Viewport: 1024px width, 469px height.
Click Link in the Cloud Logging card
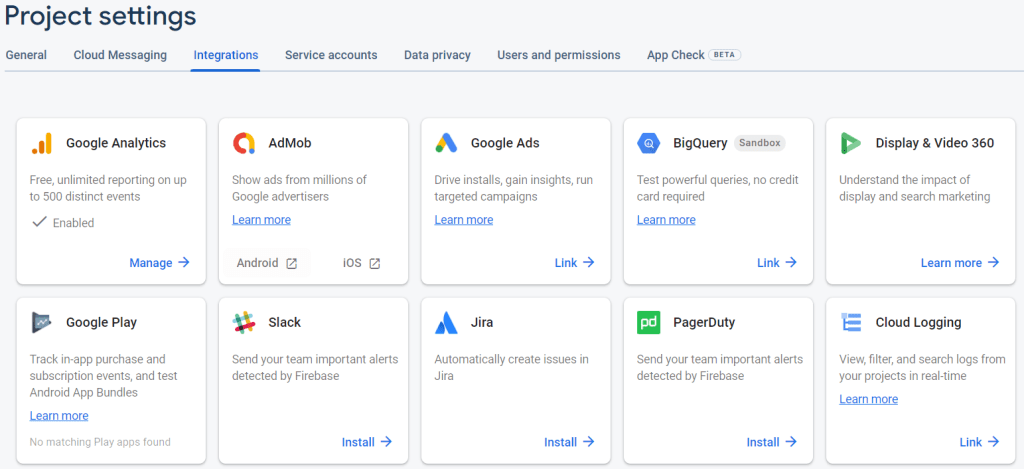[x=980, y=442]
